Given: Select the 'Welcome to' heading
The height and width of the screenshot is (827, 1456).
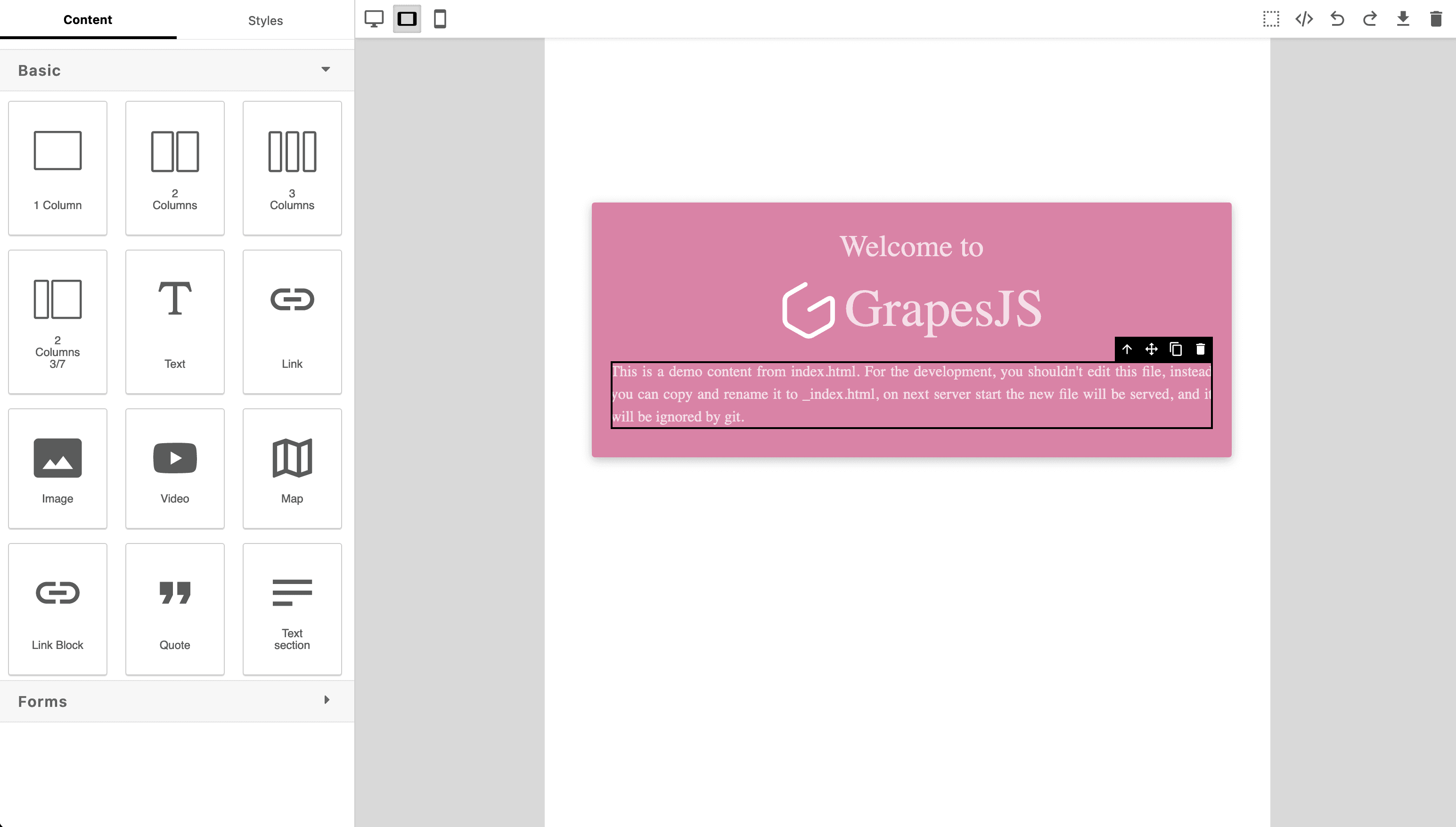Looking at the screenshot, I should [911, 246].
